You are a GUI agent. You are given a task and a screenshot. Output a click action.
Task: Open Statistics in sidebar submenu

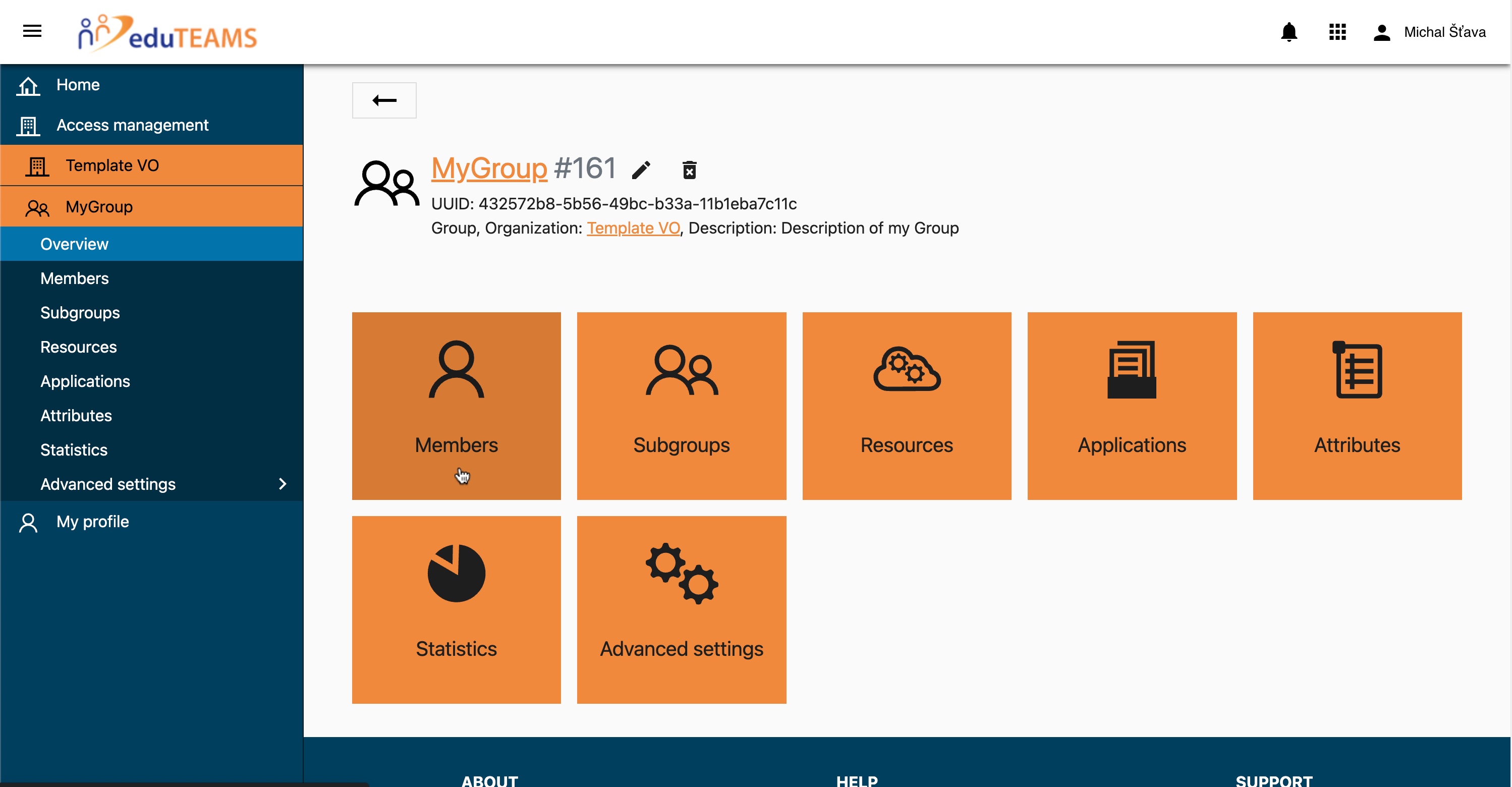[151, 450]
